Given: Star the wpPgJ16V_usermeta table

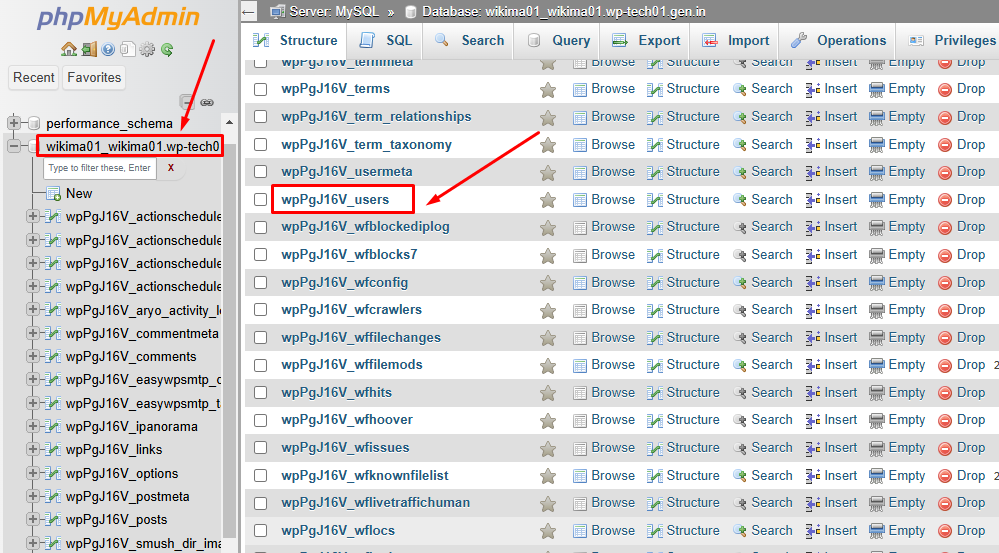Looking at the screenshot, I should [x=547, y=172].
